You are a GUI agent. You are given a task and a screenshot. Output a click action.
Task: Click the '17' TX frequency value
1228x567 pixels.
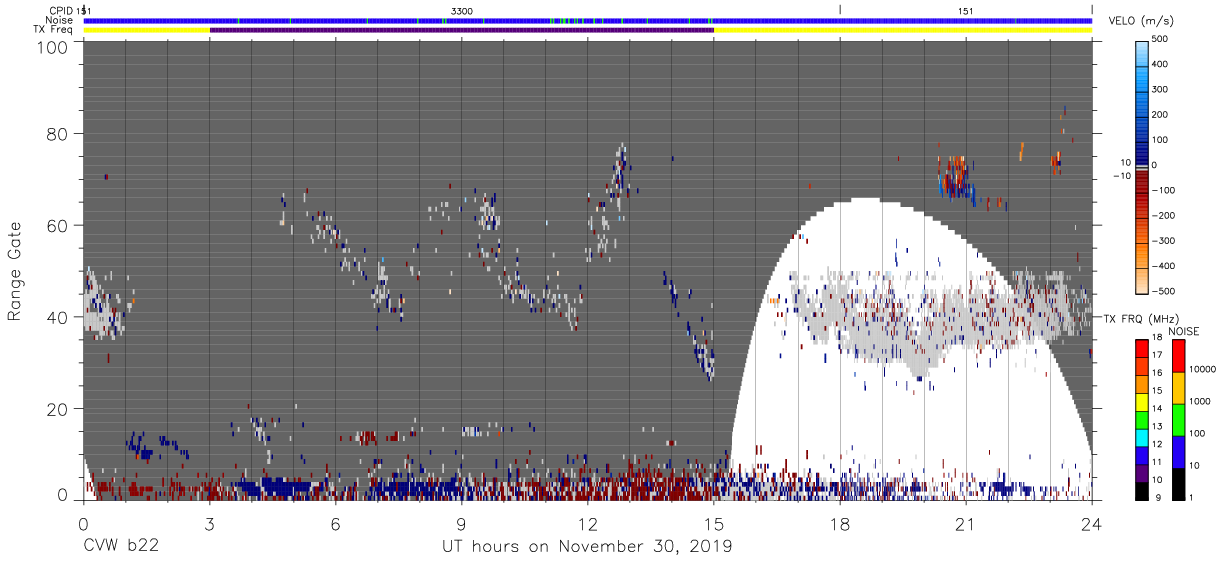(1159, 357)
